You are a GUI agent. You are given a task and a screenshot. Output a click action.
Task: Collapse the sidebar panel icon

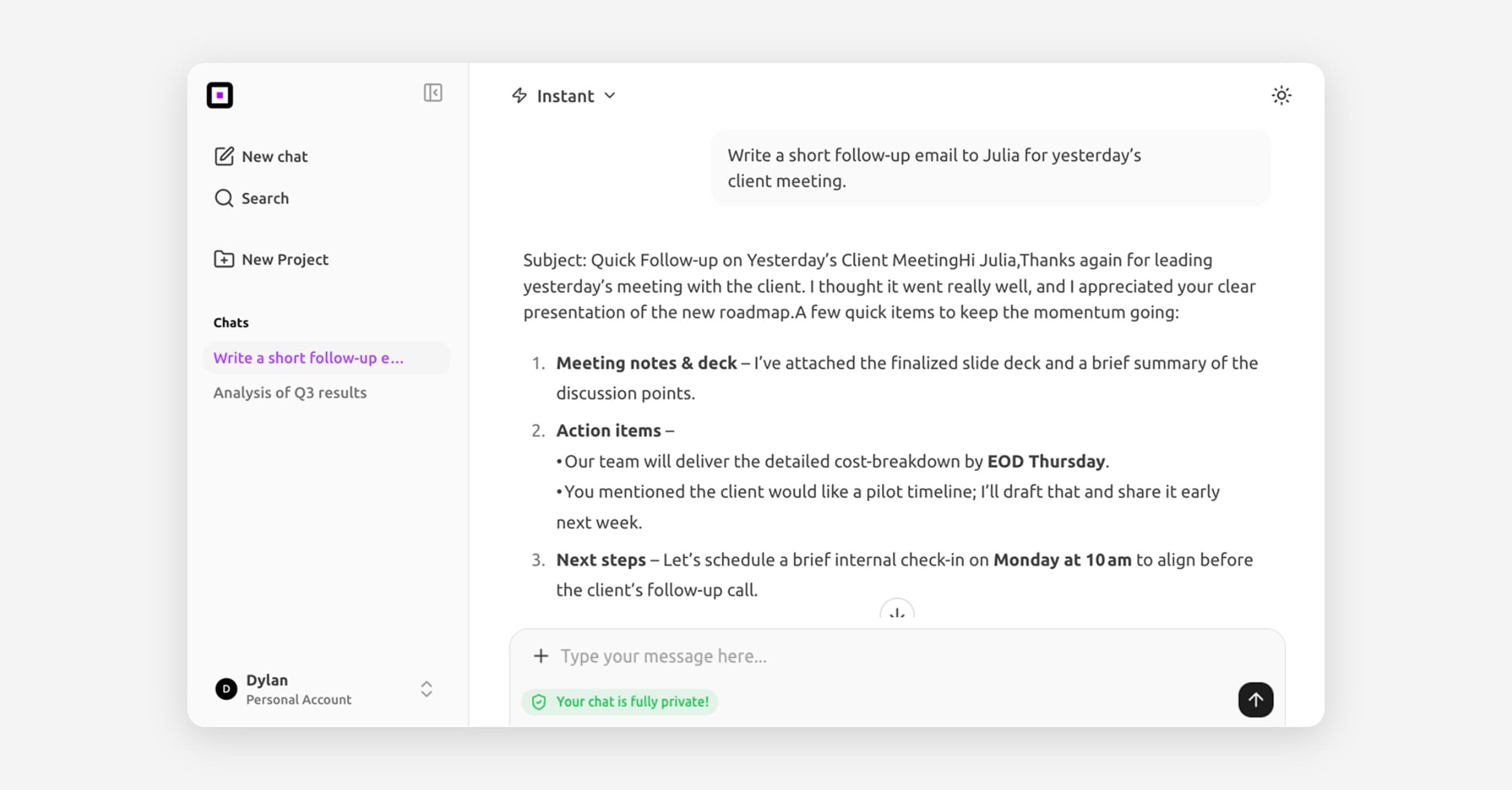432,93
